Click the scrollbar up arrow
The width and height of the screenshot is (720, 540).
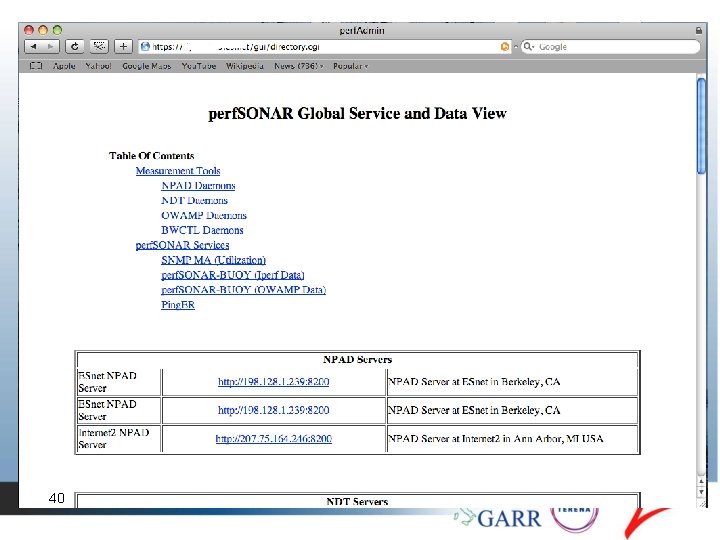click(701, 481)
